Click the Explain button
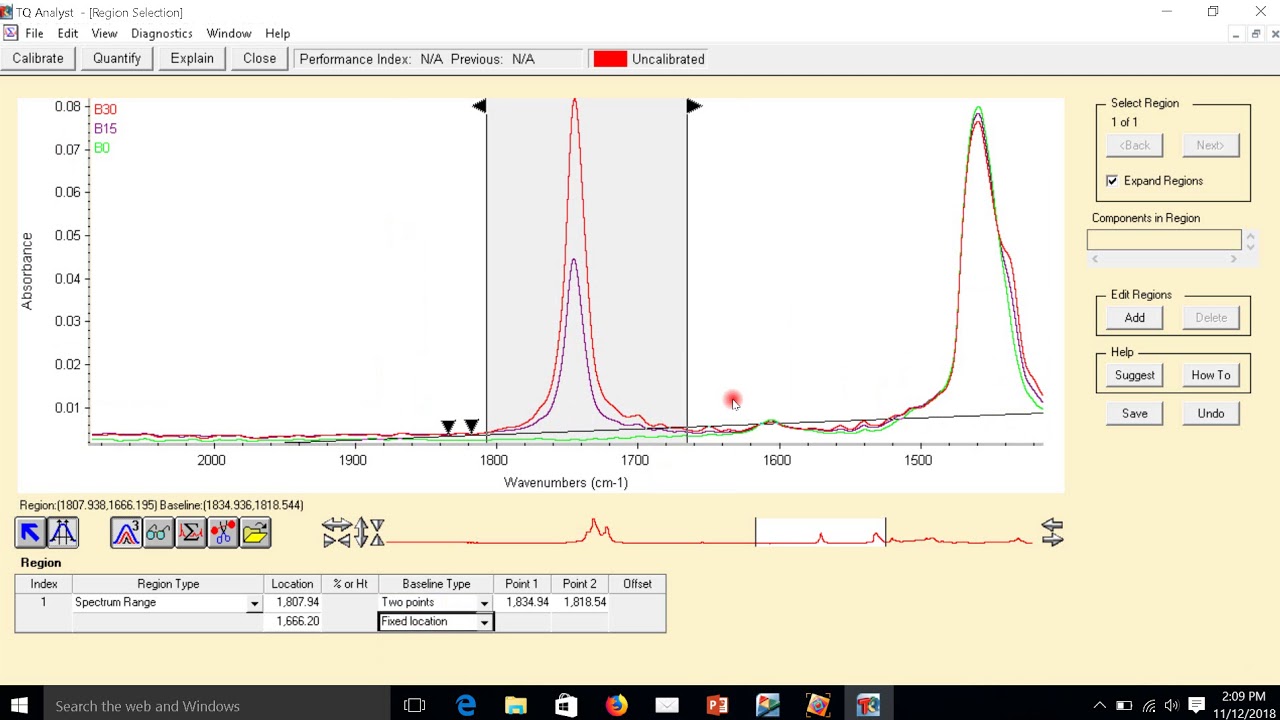Image resolution: width=1280 pixels, height=720 pixels. pos(192,59)
